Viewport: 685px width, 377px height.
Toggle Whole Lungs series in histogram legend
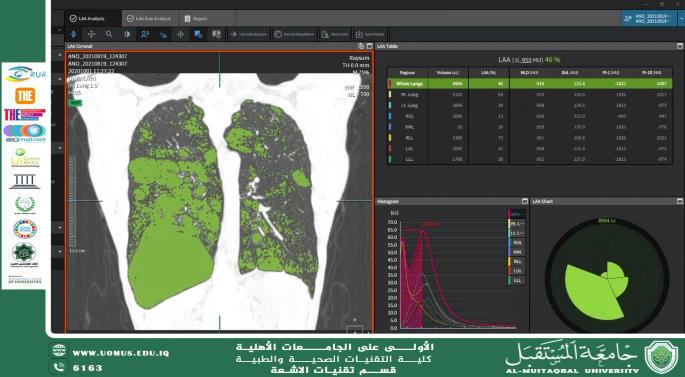pos(516,214)
